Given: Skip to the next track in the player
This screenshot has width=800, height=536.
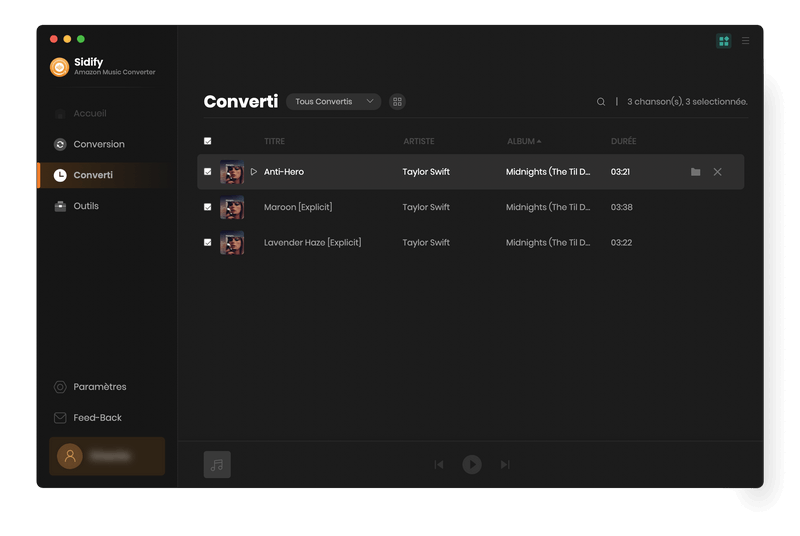Looking at the screenshot, I should [x=505, y=464].
